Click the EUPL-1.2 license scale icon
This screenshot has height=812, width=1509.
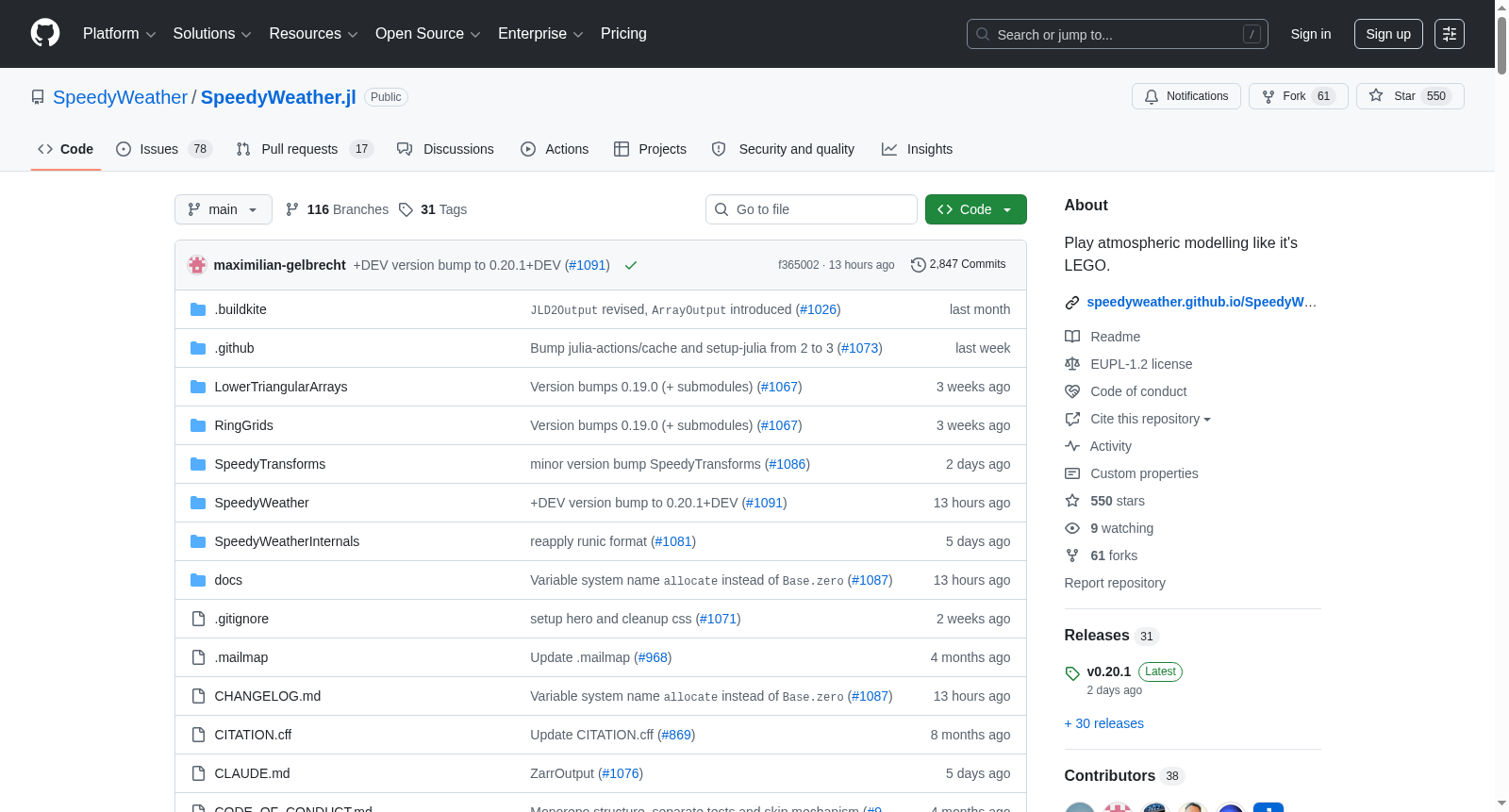tap(1072, 364)
